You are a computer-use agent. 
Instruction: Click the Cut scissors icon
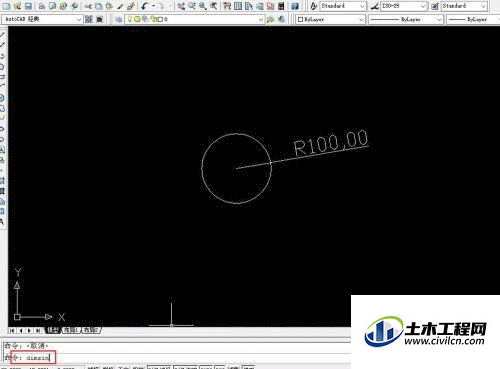coord(88,6)
